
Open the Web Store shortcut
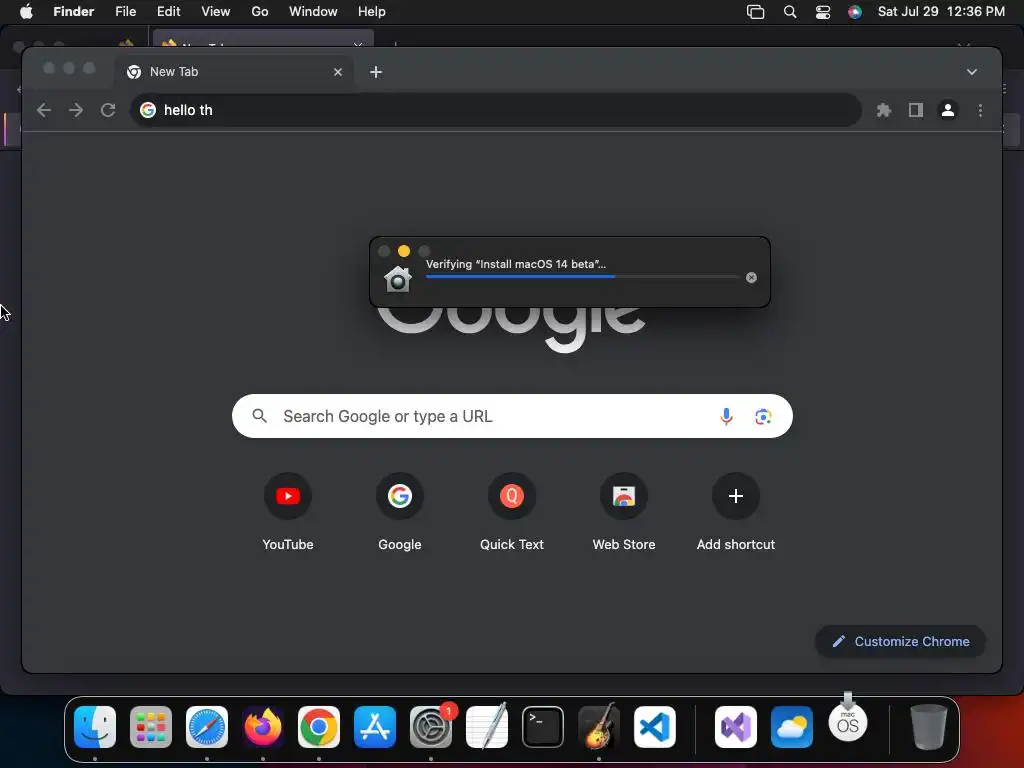624,511
